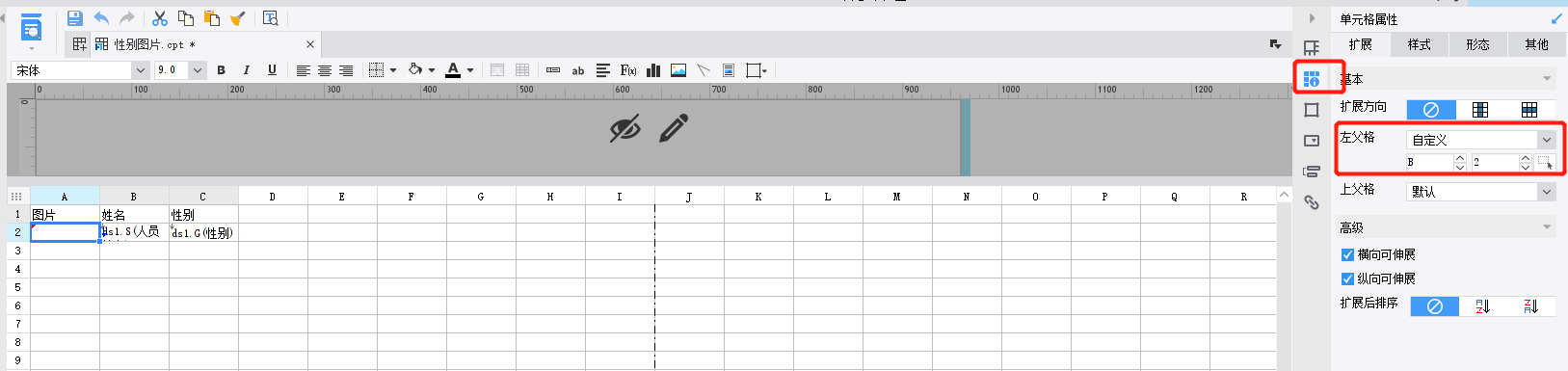This screenshot has height=371, width=1568.
Task: Click the font color 'A' swatch
Action: pos(453,70)
